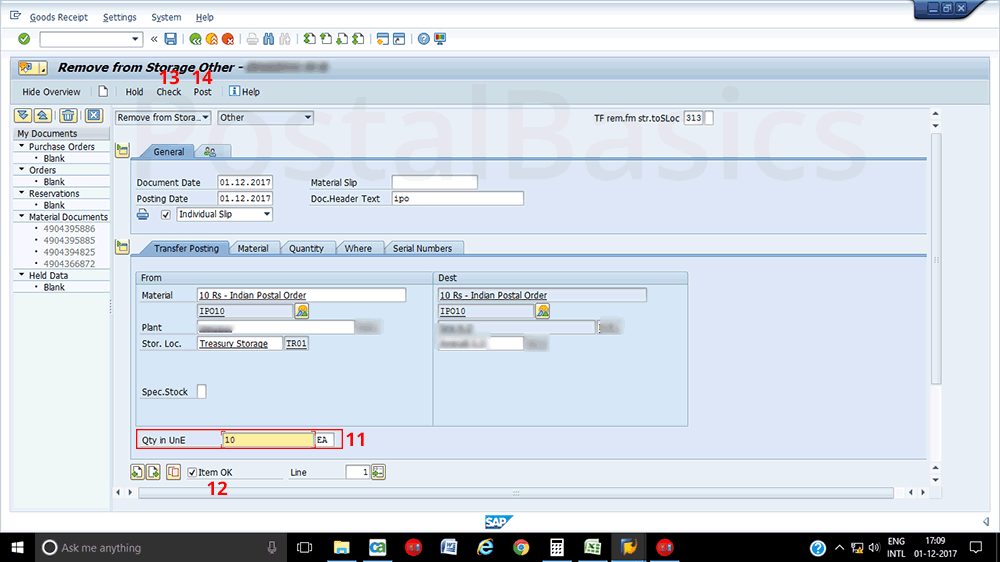Click the printer icon beside Individual Slip

point(143,214)
